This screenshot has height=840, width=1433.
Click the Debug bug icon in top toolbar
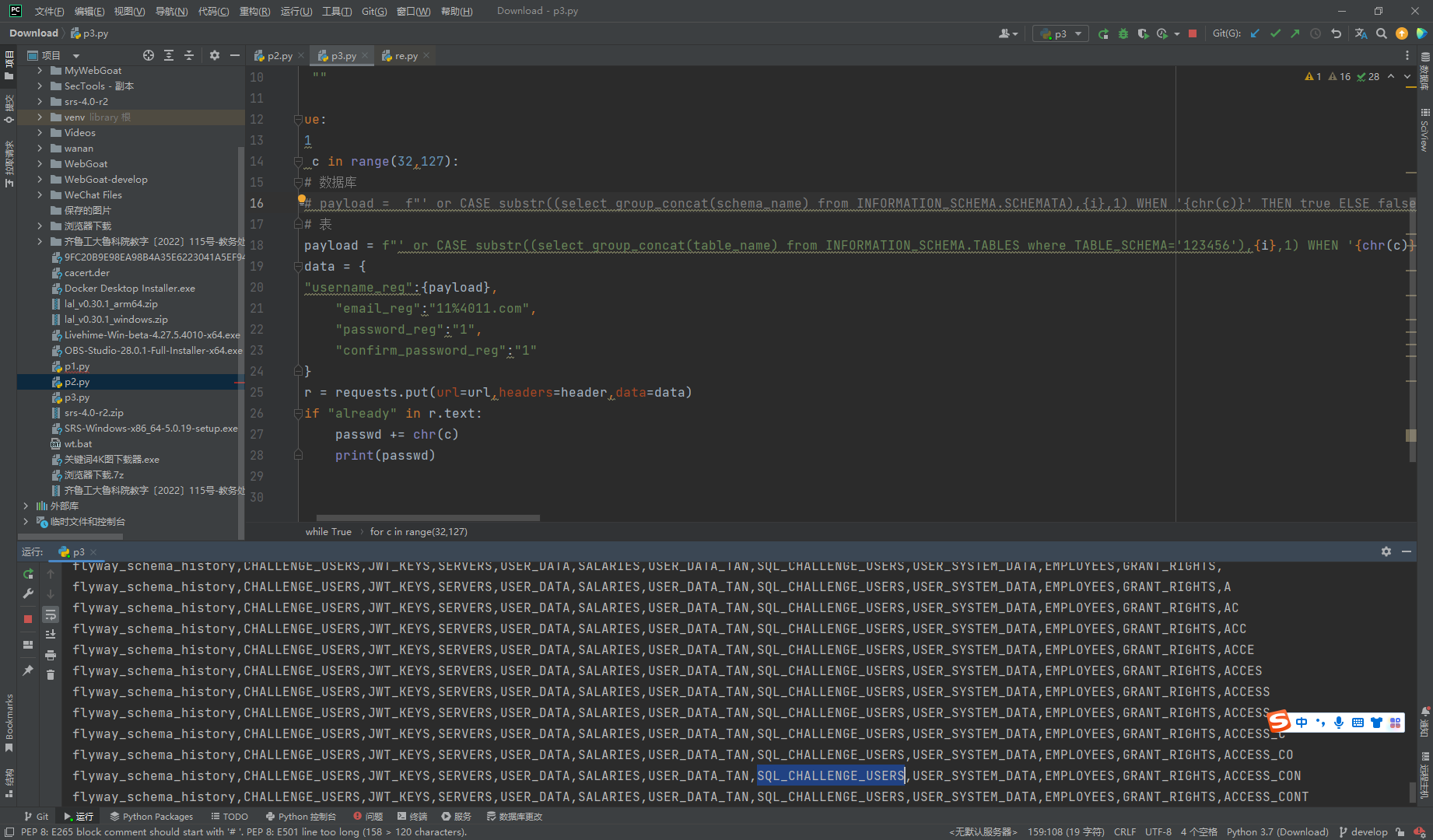[x=1123, y=33]
